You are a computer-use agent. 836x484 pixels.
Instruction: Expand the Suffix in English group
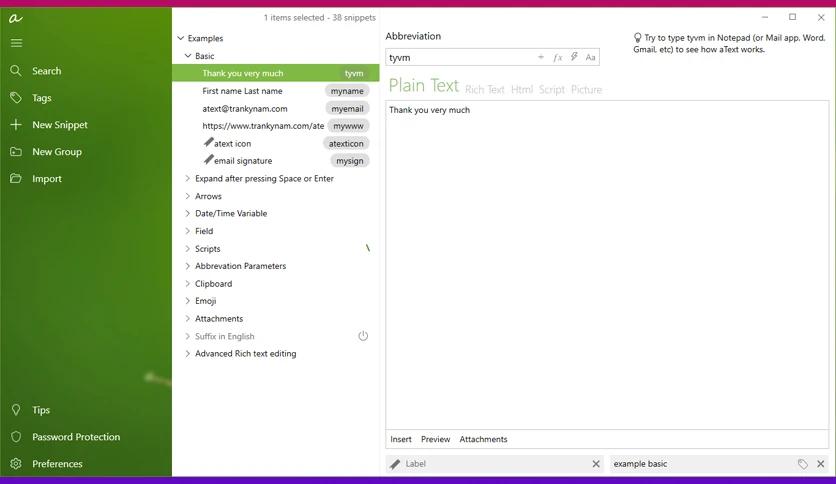188,336
